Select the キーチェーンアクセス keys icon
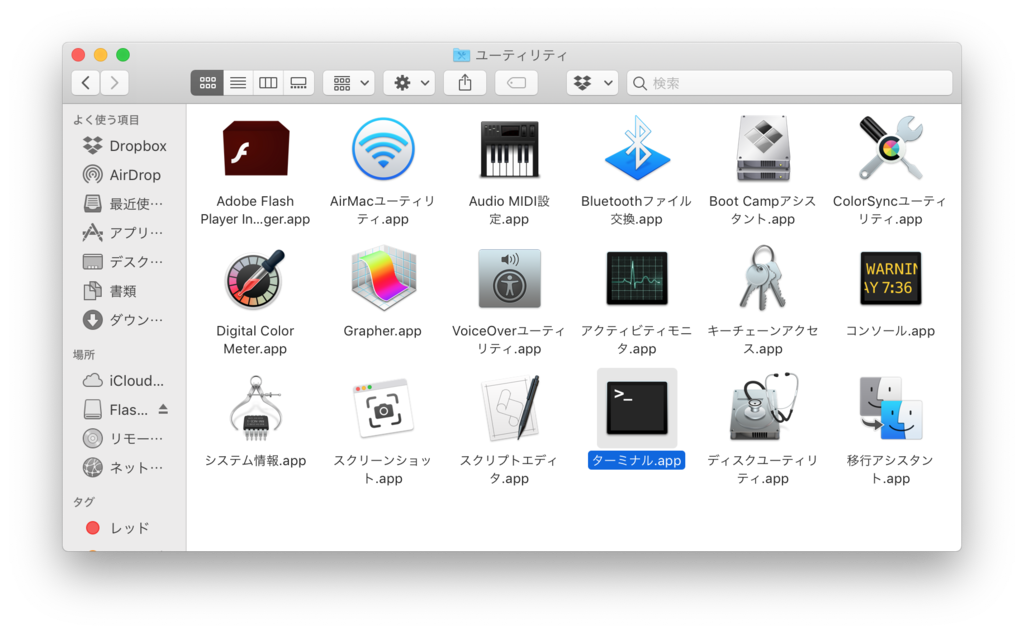The width and height of the screenshot is (1024, 634). coord(763,277)
